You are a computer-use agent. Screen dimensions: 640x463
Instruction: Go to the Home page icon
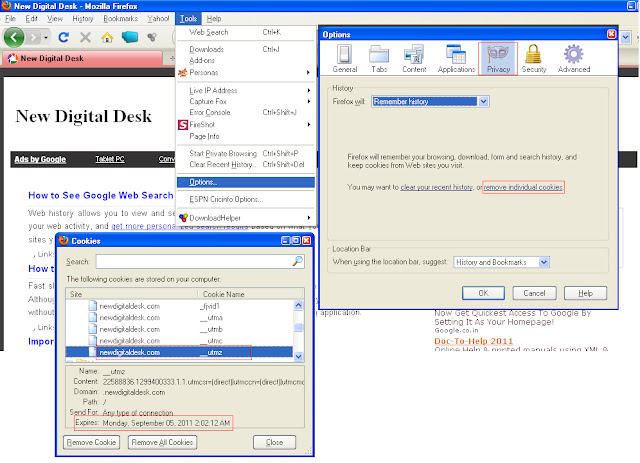point(107,38)
